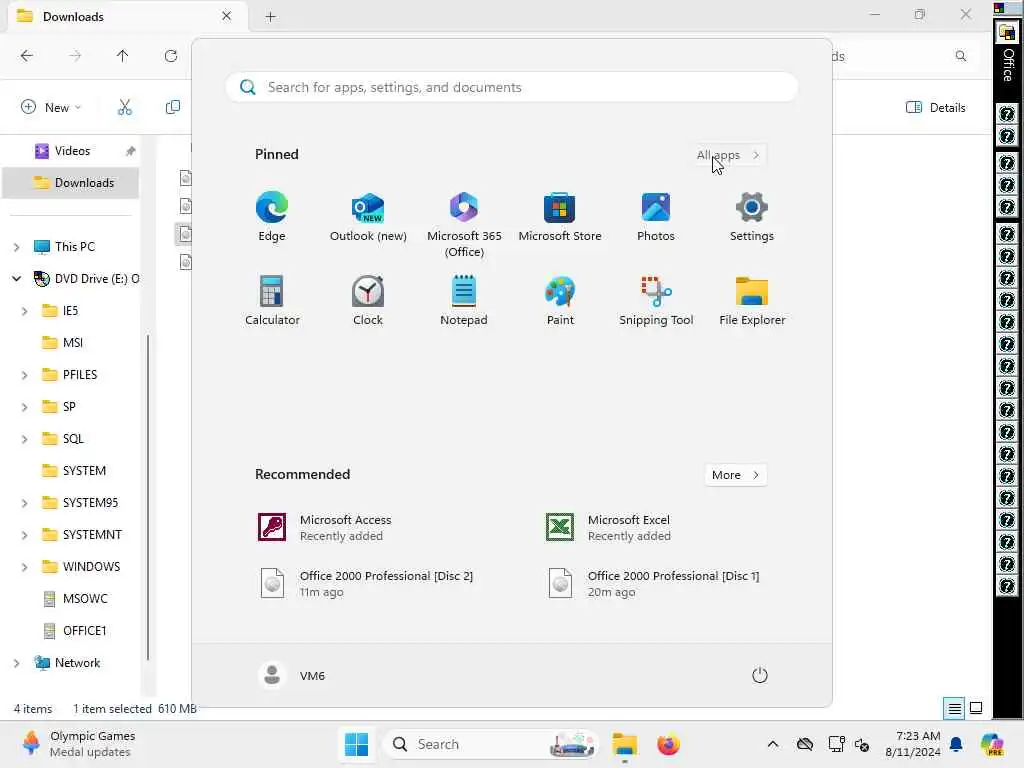Click the Office shortcut bar icon
This screenshot has width=1024, height=768.
[x=1008, y=33]
